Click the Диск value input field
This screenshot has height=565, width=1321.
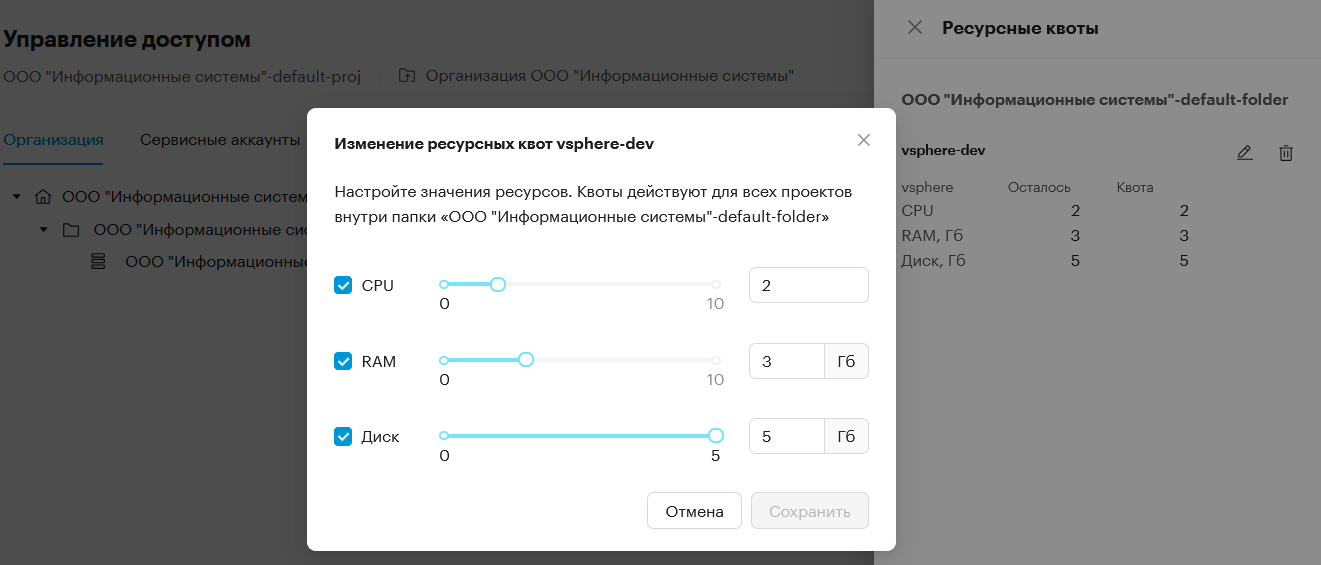pyautogui.click(x=787, y=436)
